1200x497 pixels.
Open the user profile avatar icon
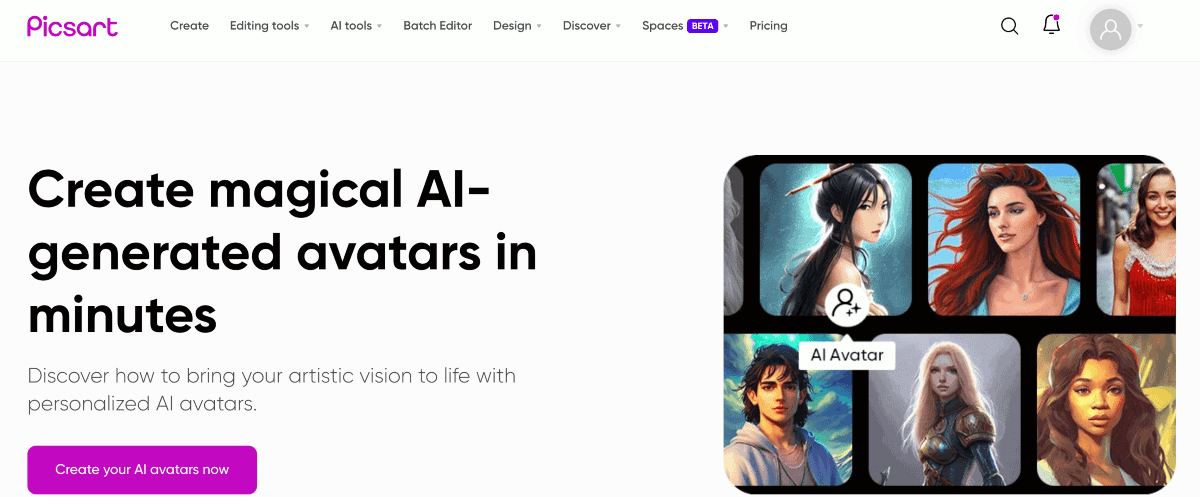click(1110, 30)
